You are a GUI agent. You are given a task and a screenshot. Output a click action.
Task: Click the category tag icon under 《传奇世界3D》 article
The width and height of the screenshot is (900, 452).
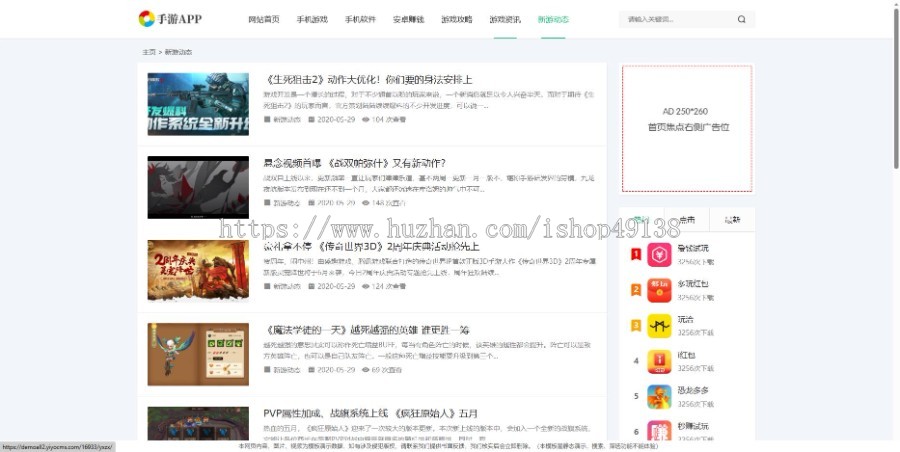(x=267, y=286)
